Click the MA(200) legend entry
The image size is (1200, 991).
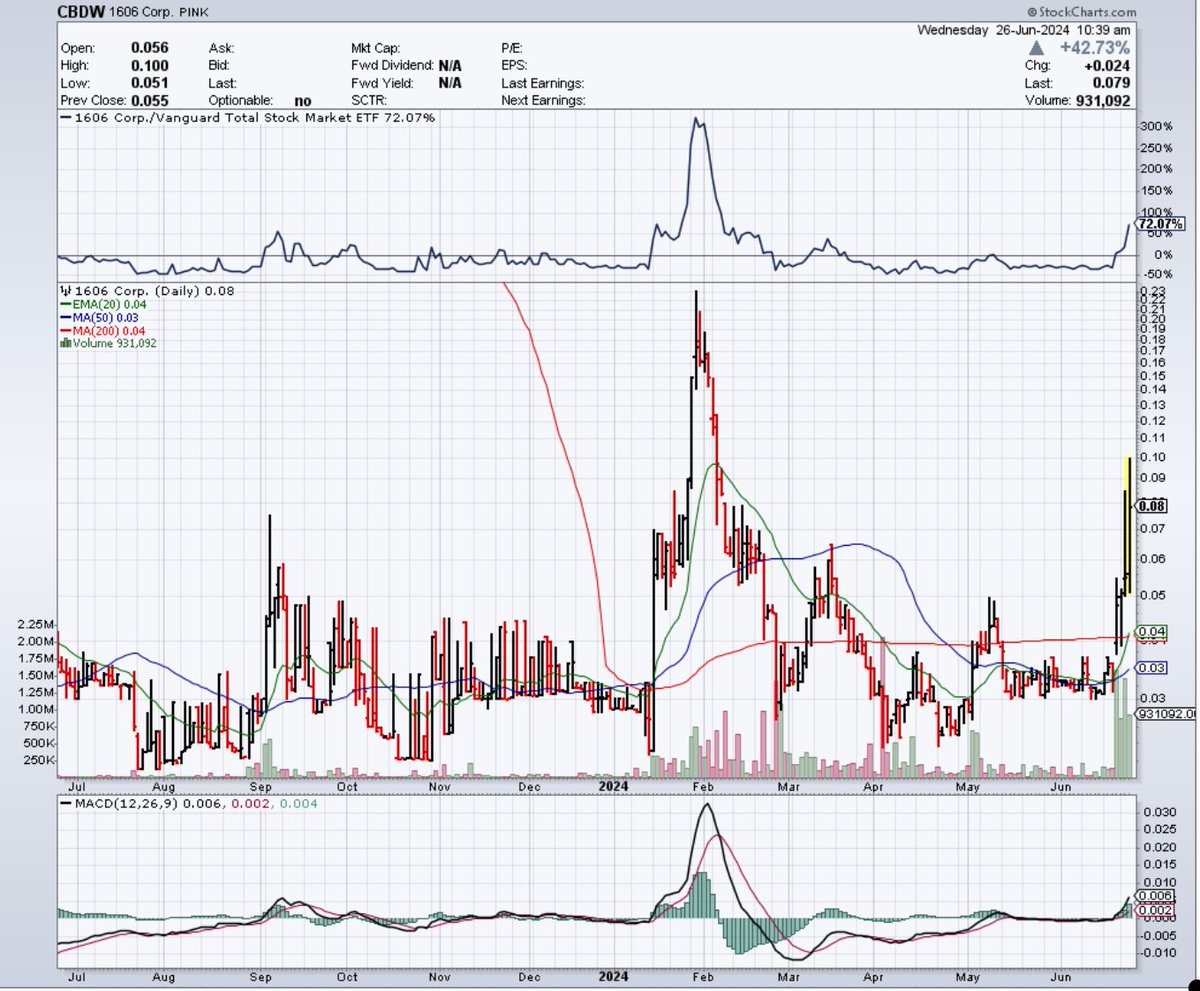(x=105, y=329)
